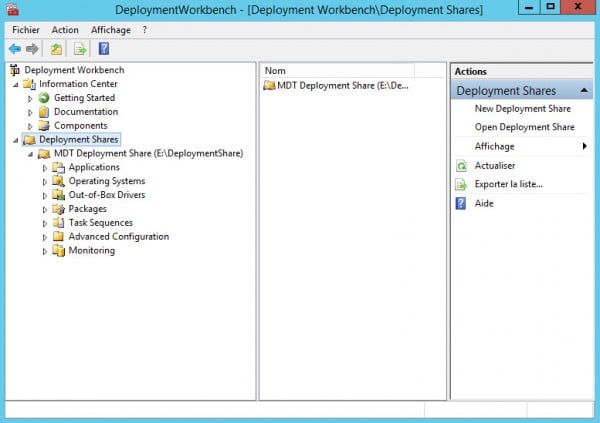Expand the Monitoring node
Image resolution: width=600 pixels, height=423 pixels.
45,251
